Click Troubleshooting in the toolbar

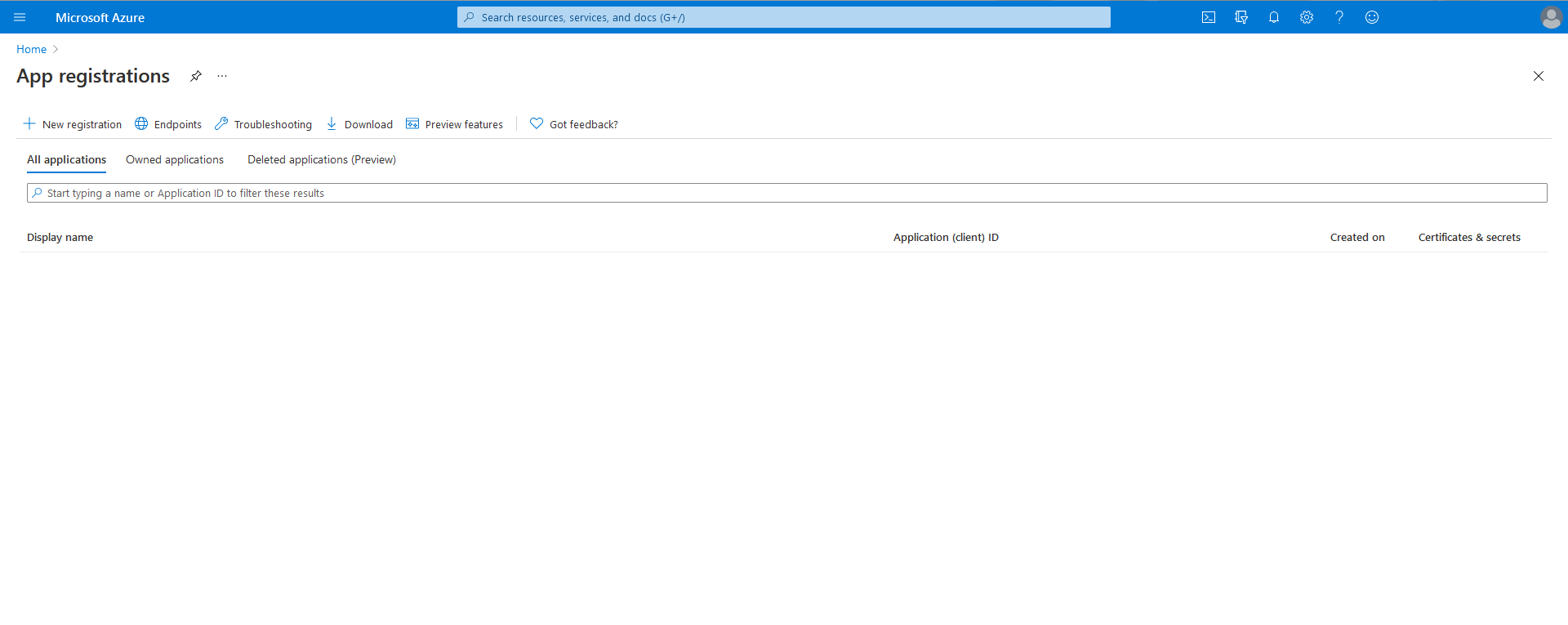coord(263,124)
